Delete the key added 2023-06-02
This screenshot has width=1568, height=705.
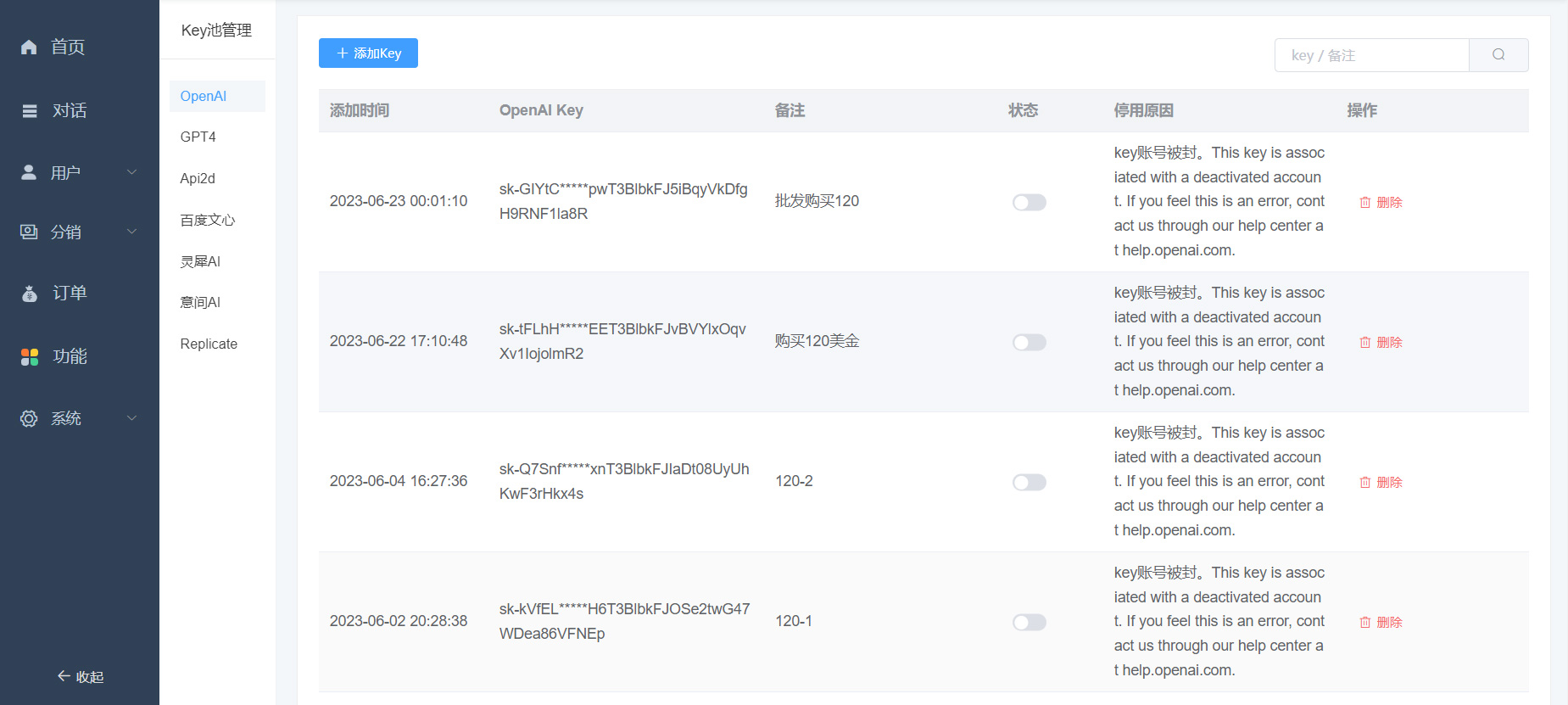[x=1381, y=623]
